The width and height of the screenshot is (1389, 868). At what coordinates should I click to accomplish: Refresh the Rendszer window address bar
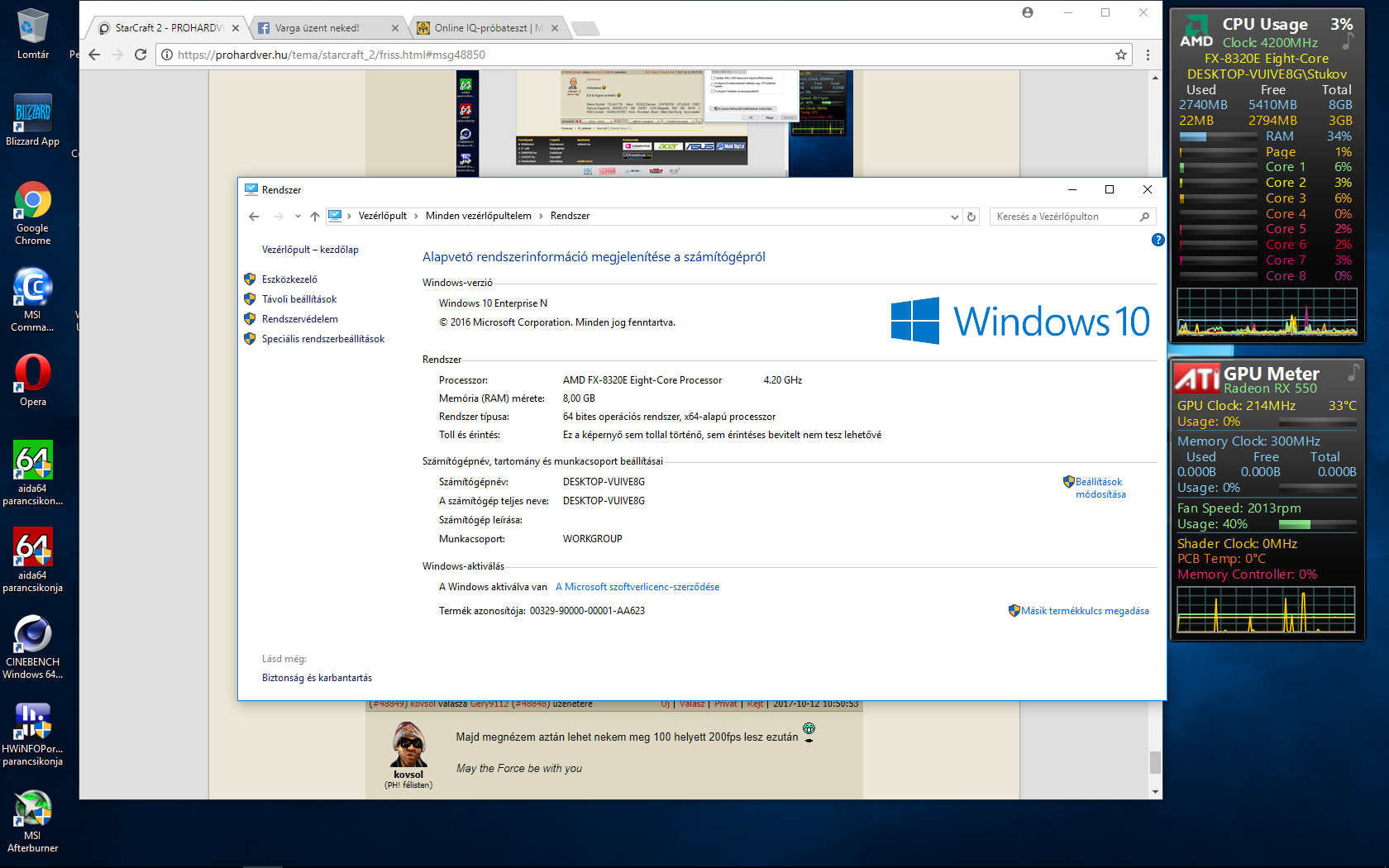click(x=971, y=217)
